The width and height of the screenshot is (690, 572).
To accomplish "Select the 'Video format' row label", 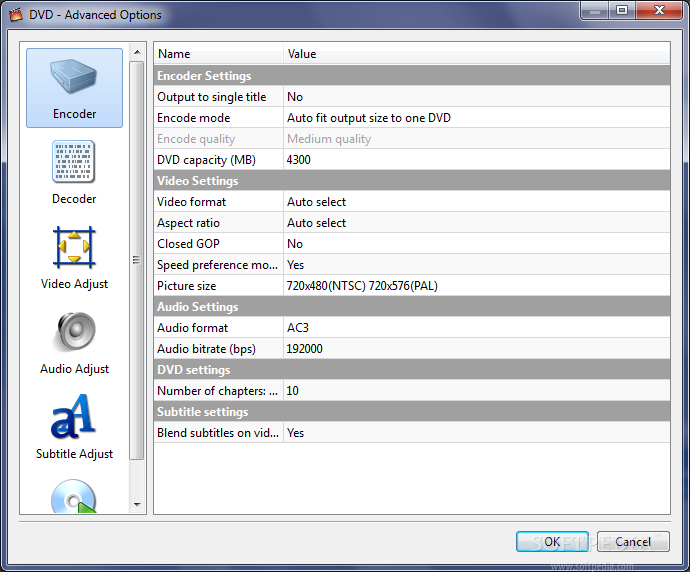I will (191, 202).
